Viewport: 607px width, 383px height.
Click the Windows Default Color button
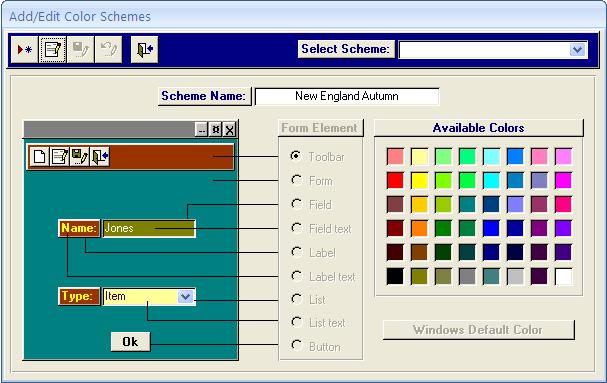478,330
